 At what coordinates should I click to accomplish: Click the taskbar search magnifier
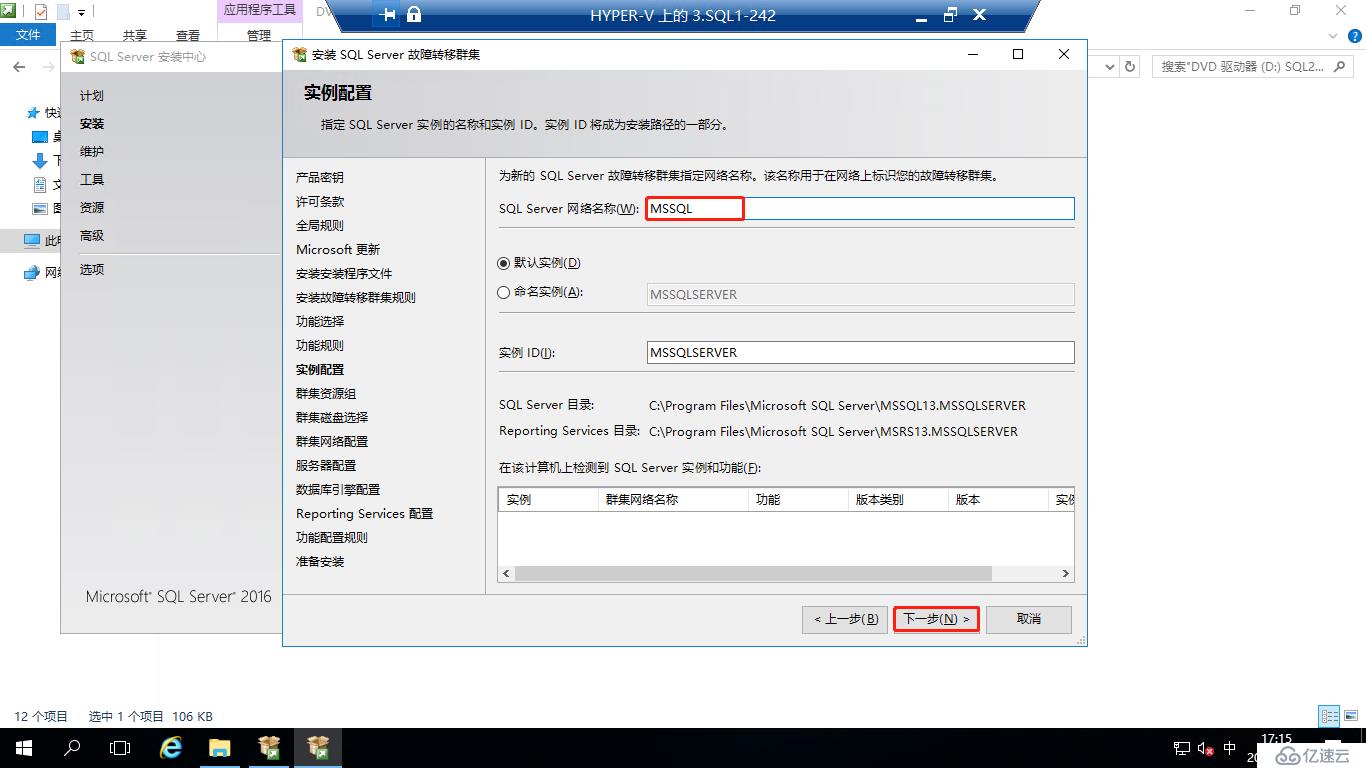72,747
